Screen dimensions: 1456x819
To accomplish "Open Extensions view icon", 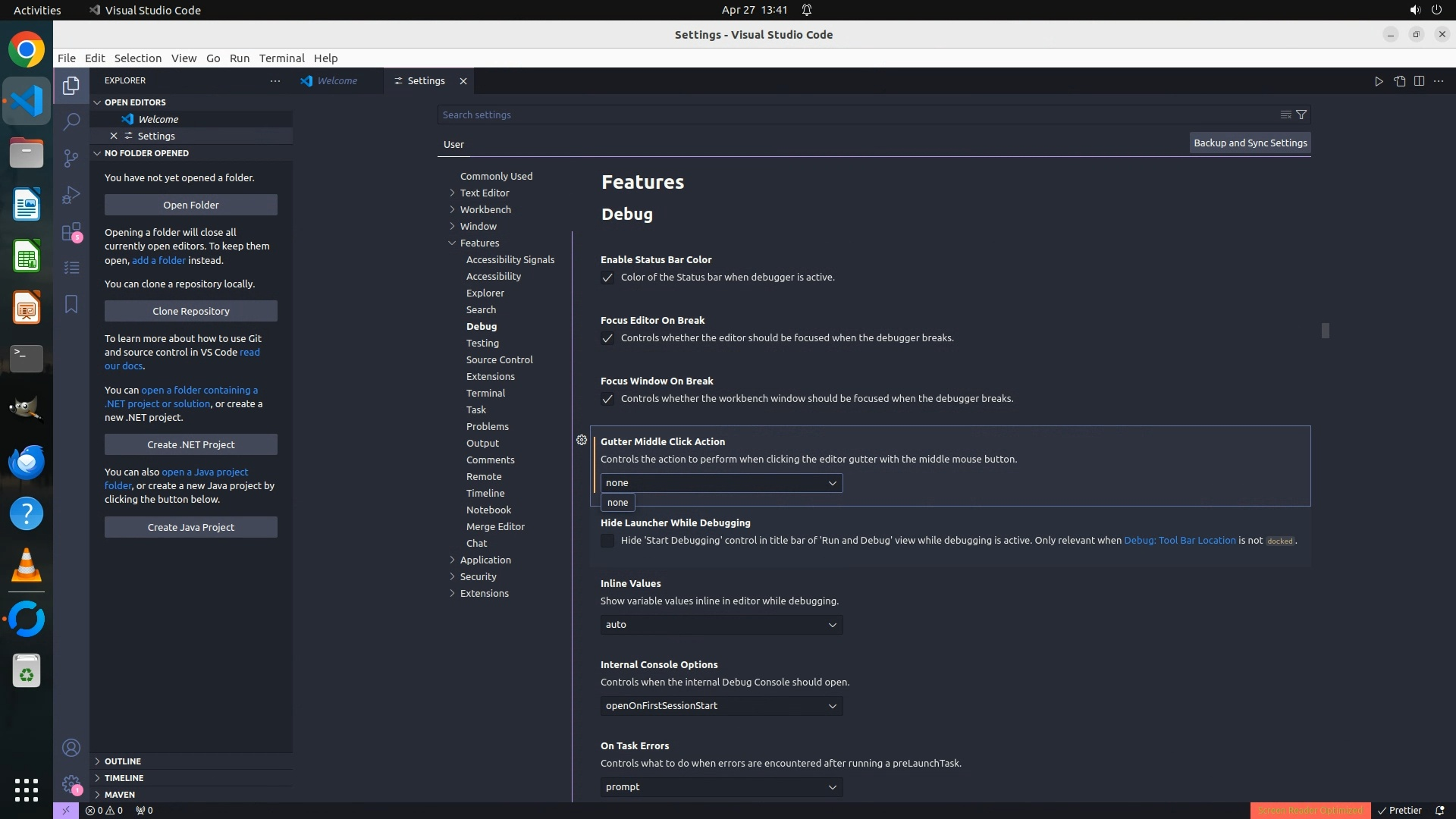I will pos(71,231).
